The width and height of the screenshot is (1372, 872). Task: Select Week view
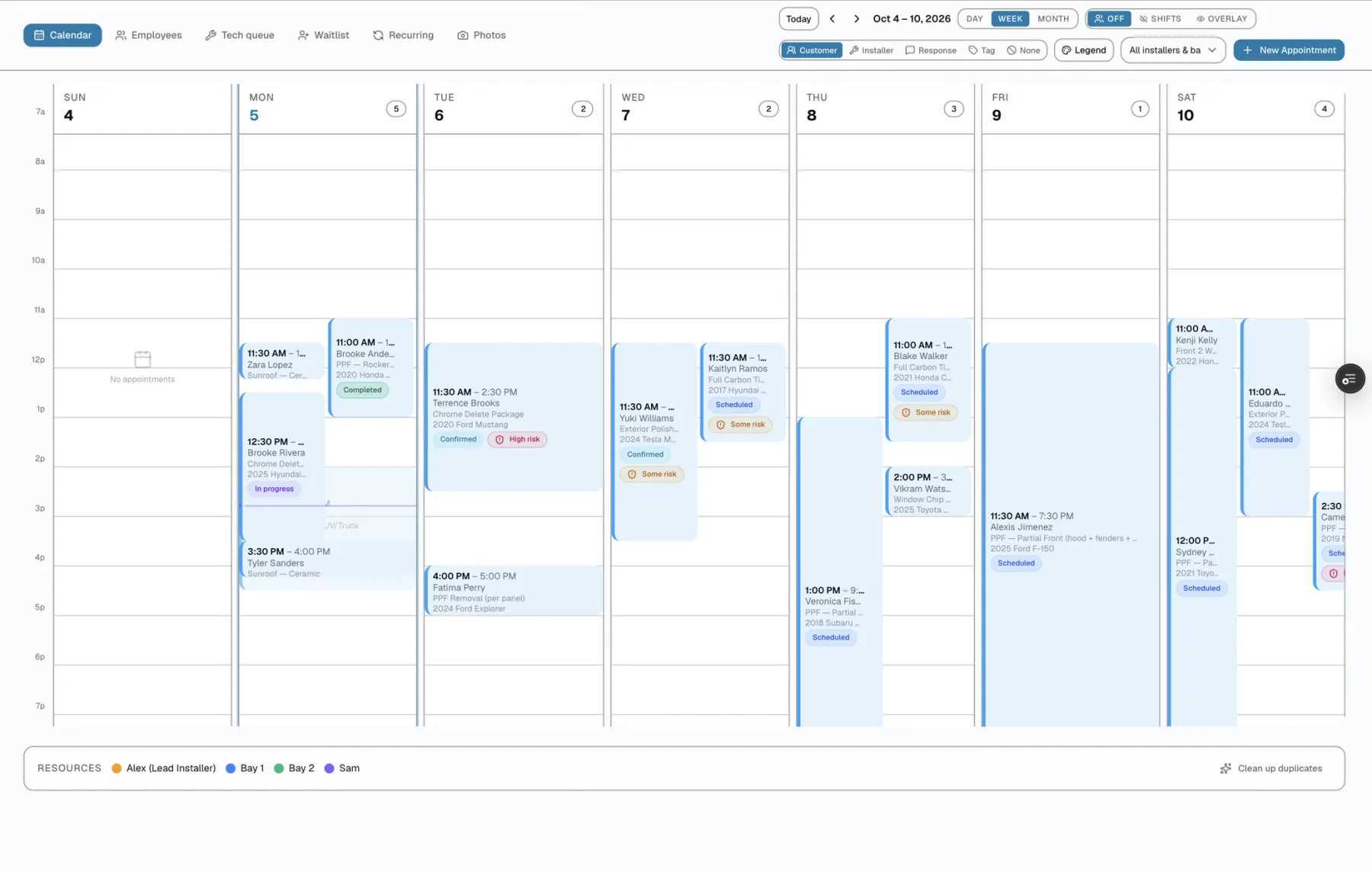[1010, 19]
